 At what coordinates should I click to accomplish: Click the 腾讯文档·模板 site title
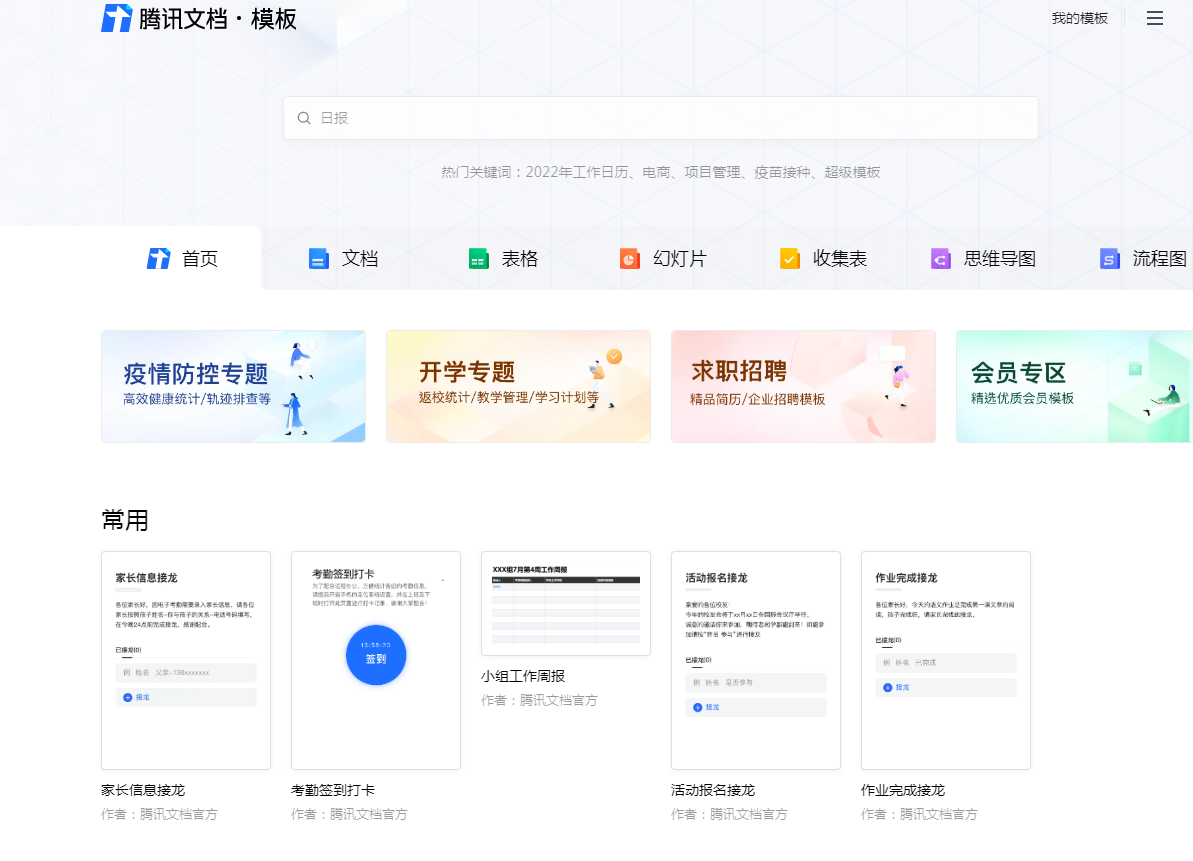tap(218, 19)
